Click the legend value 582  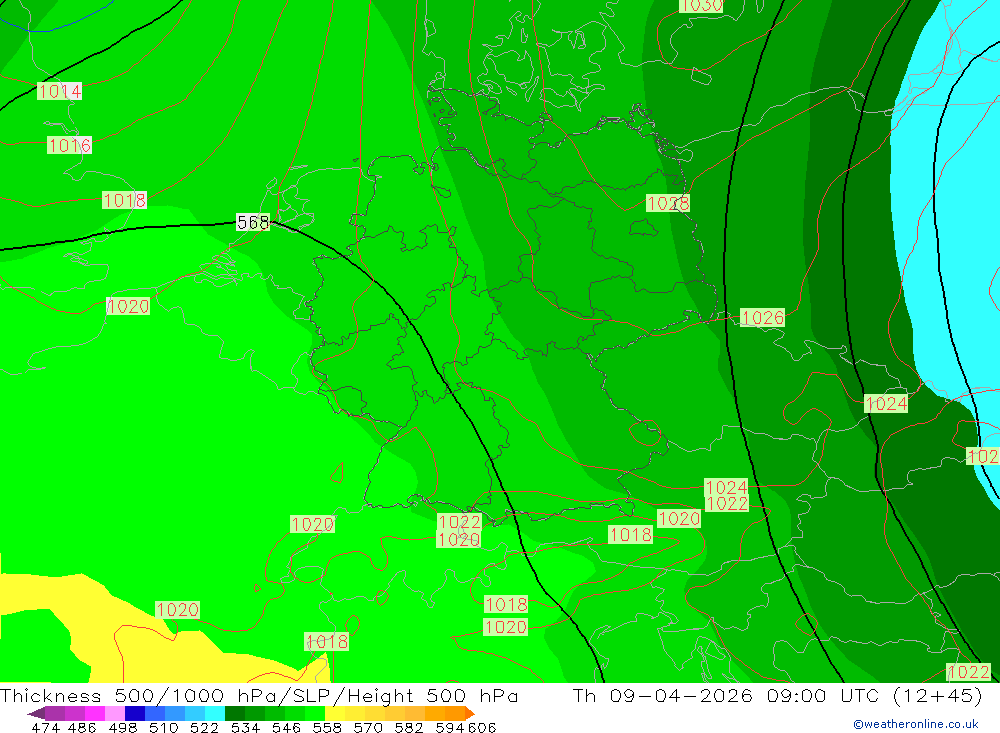tap(409, 727)
